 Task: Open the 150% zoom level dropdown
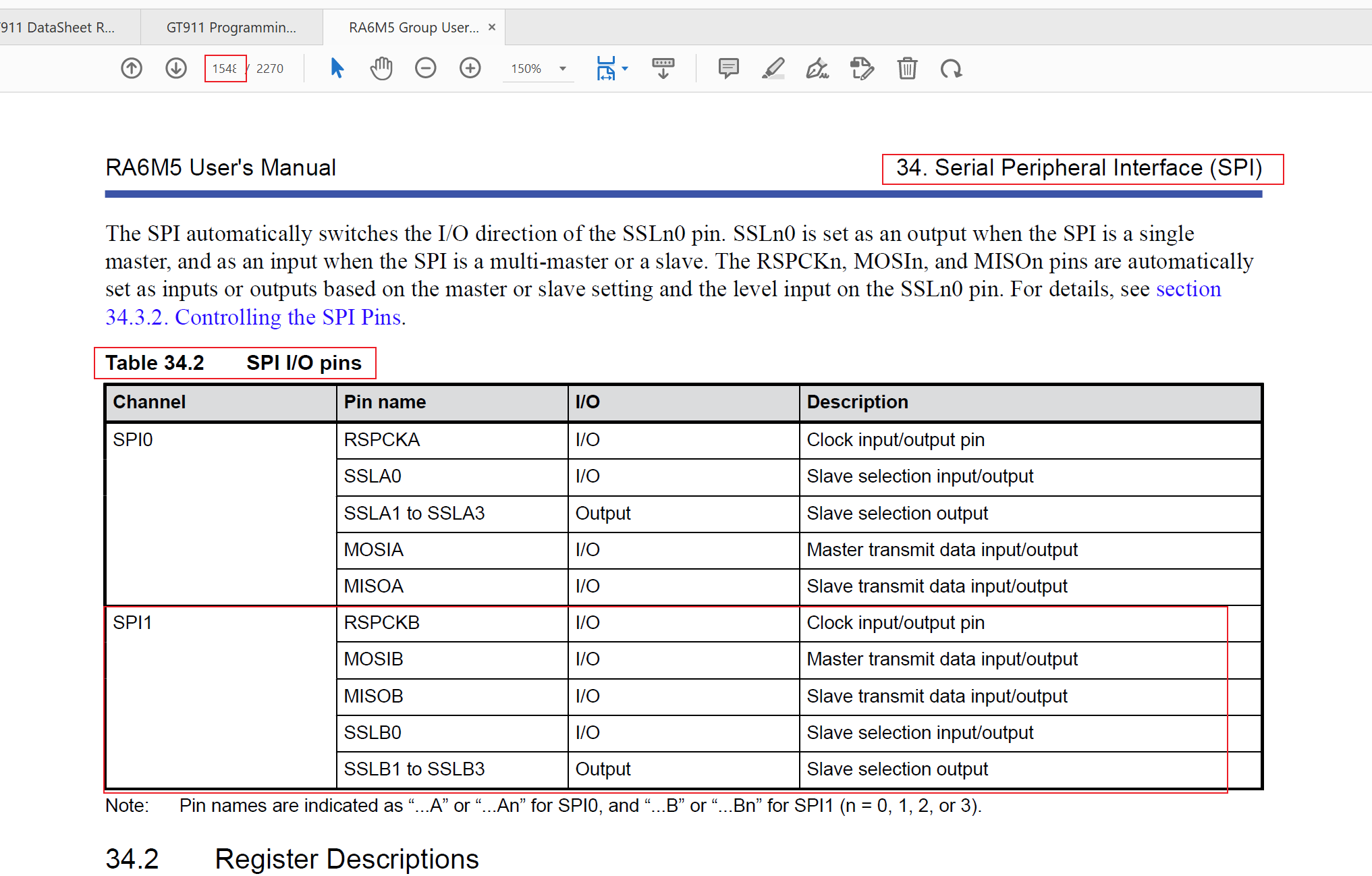(539, 68)
